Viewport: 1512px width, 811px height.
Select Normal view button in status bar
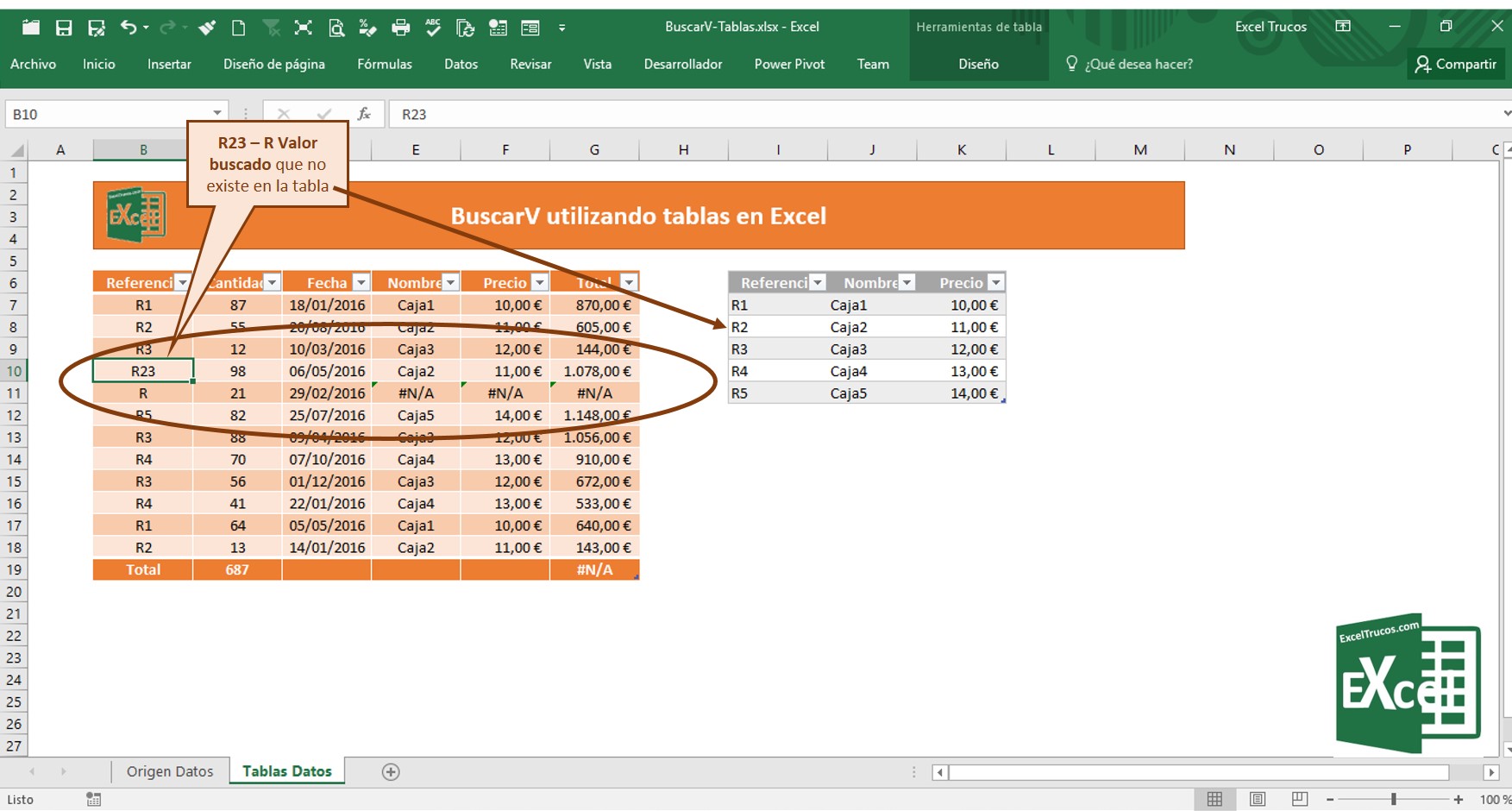[x=1214, y=800]
